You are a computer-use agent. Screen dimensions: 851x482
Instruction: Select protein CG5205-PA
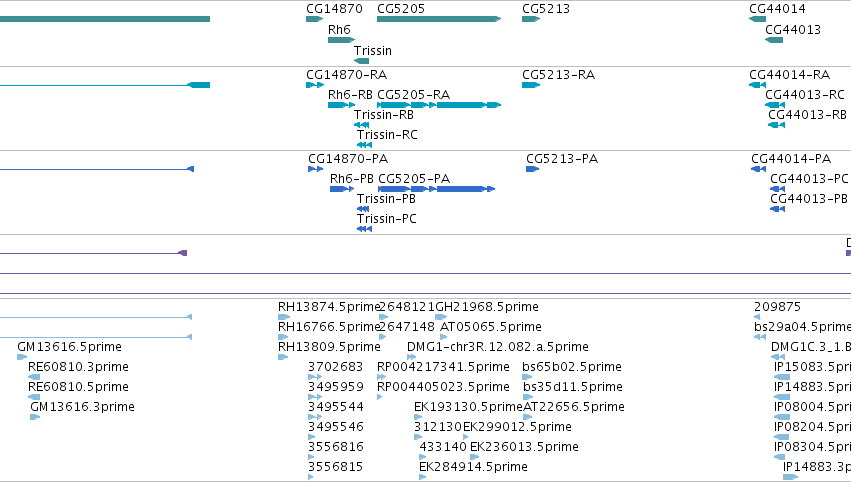[x=414, y=179]
